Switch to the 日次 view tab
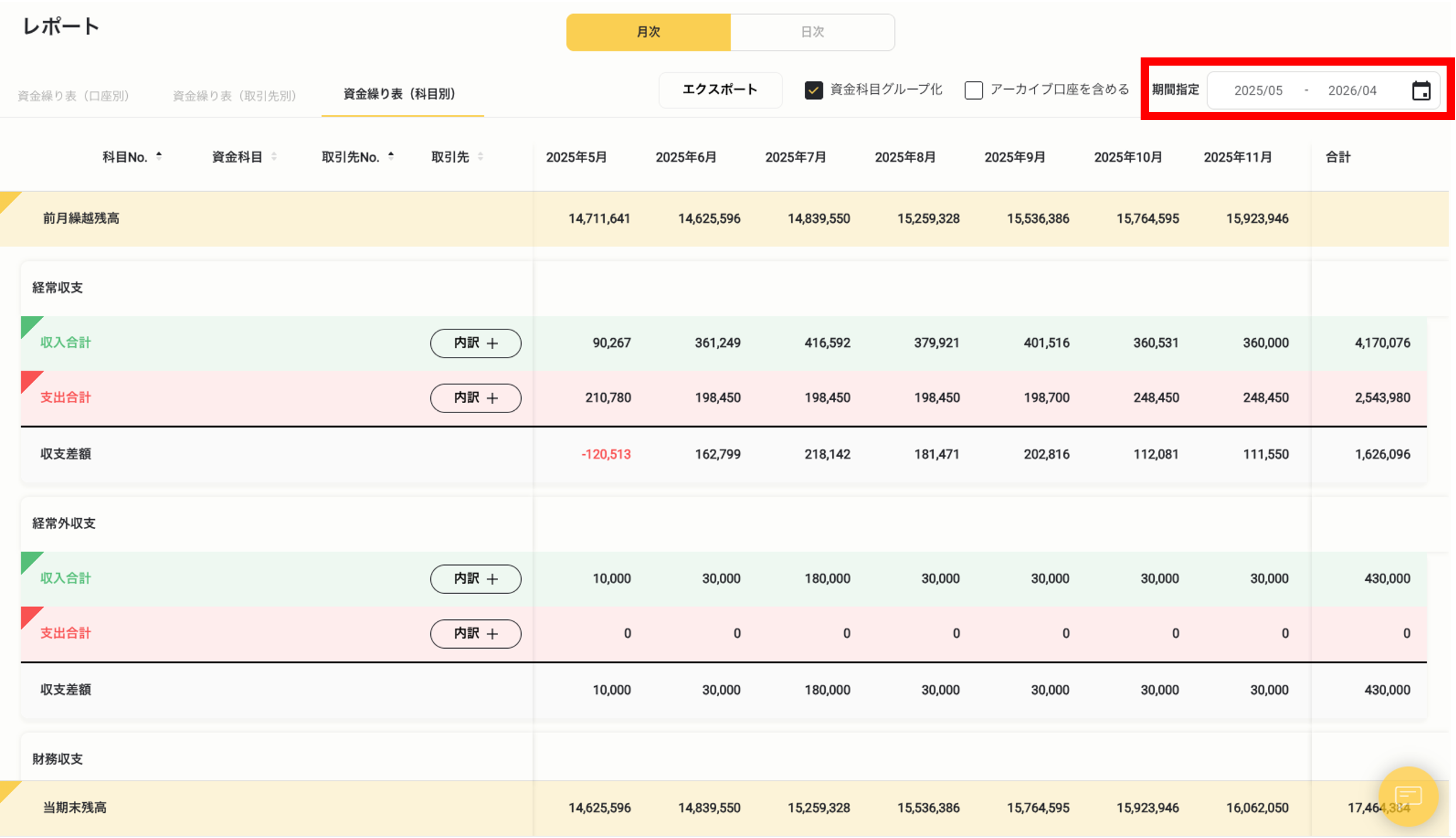This screenshot has width=1456, height=838. click(x=812, y=32)
